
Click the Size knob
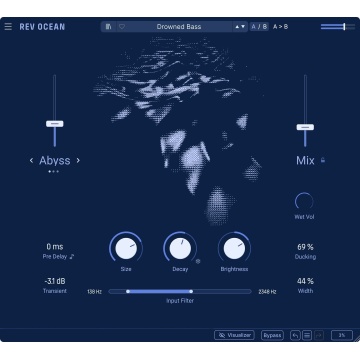point(126,248)
